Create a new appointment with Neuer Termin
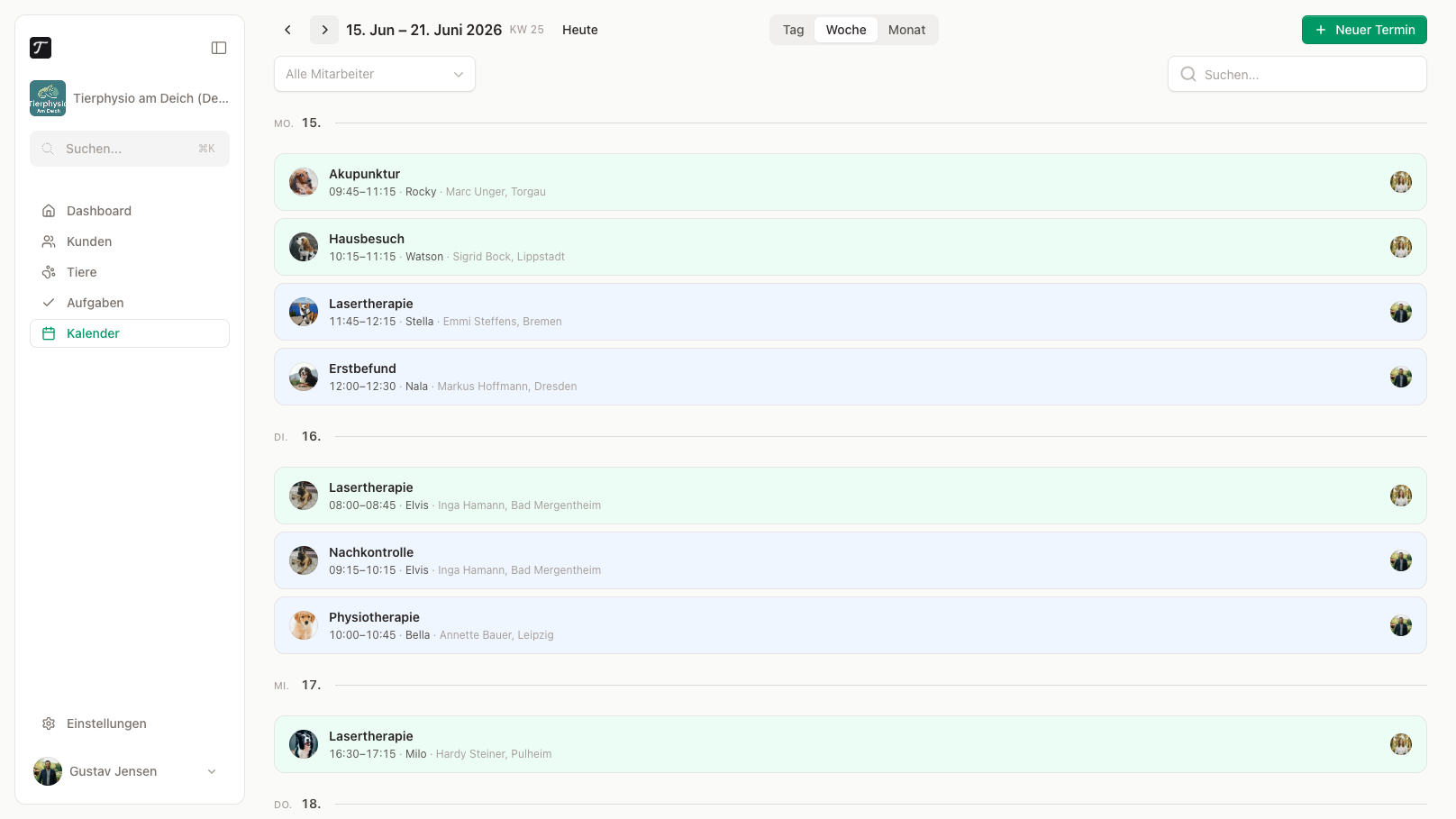The height and width of the screenshot is (819, 1456). point(1364,30)
